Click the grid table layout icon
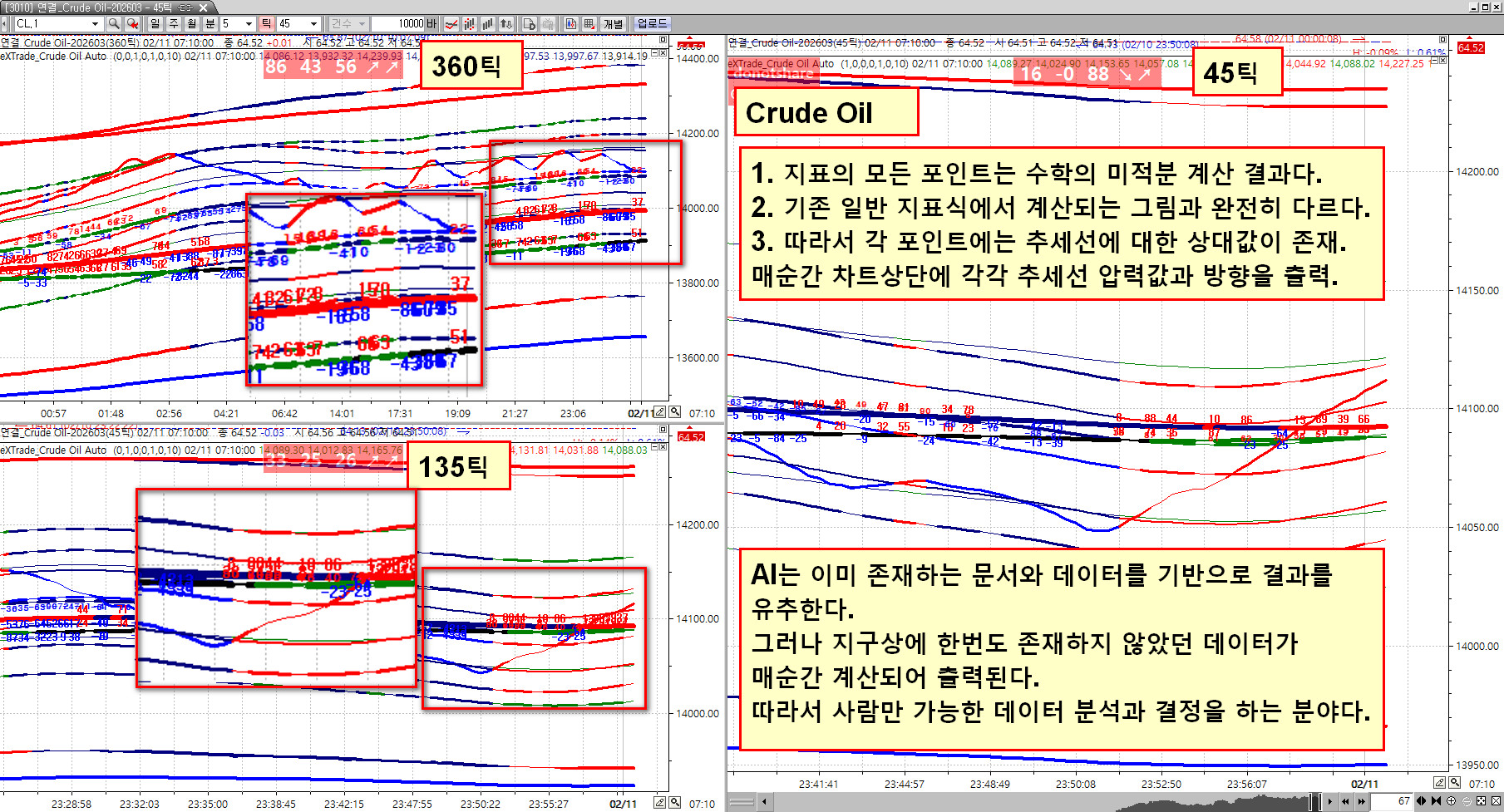The height and width of the screenshot is (812, 1504). [589, 23]
